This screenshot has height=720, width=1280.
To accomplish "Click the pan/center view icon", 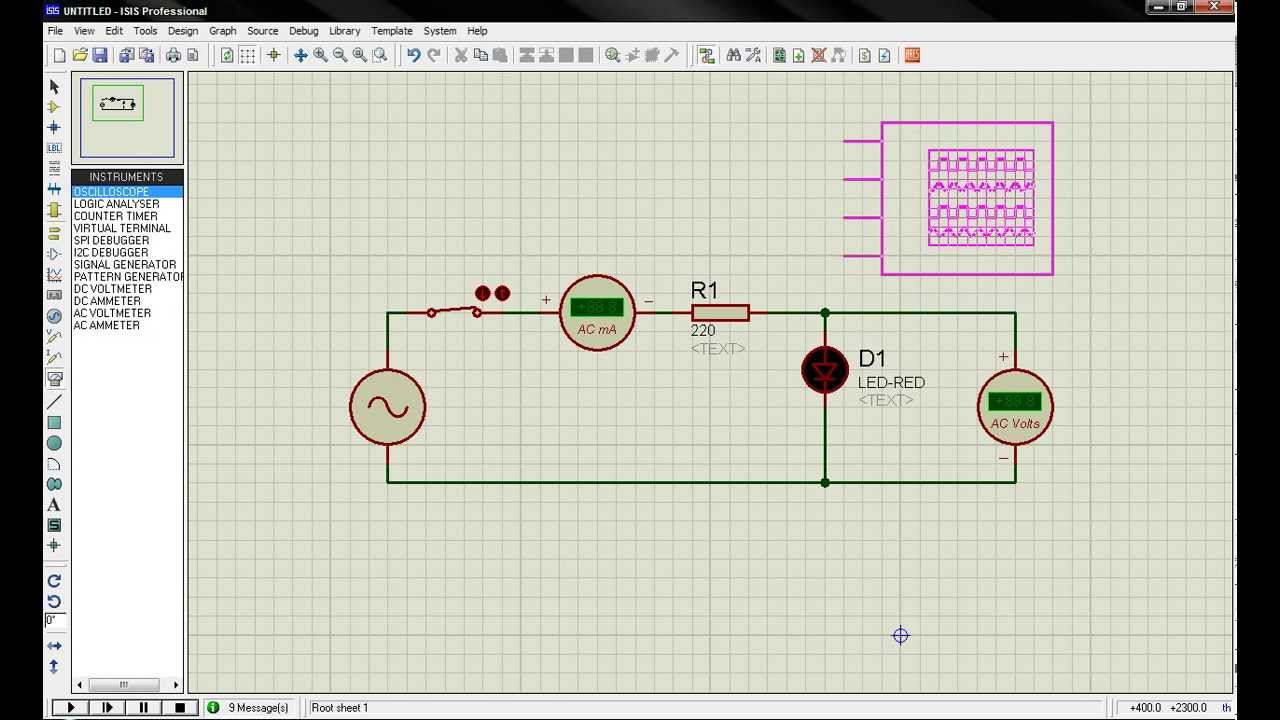I will (x=300, y=55).
